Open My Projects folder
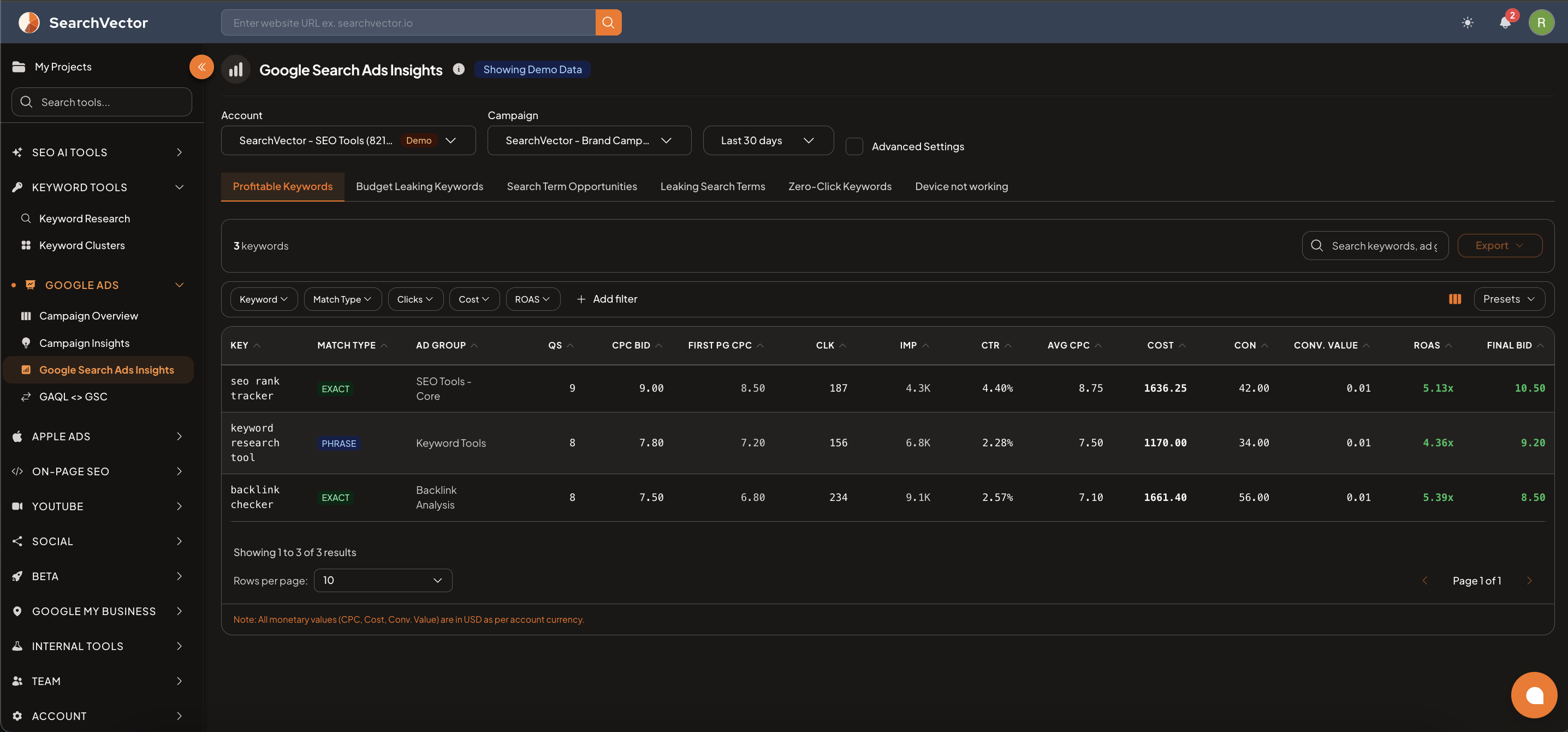This screenshot has height=732, width=1568. click(x=52, y=67)
